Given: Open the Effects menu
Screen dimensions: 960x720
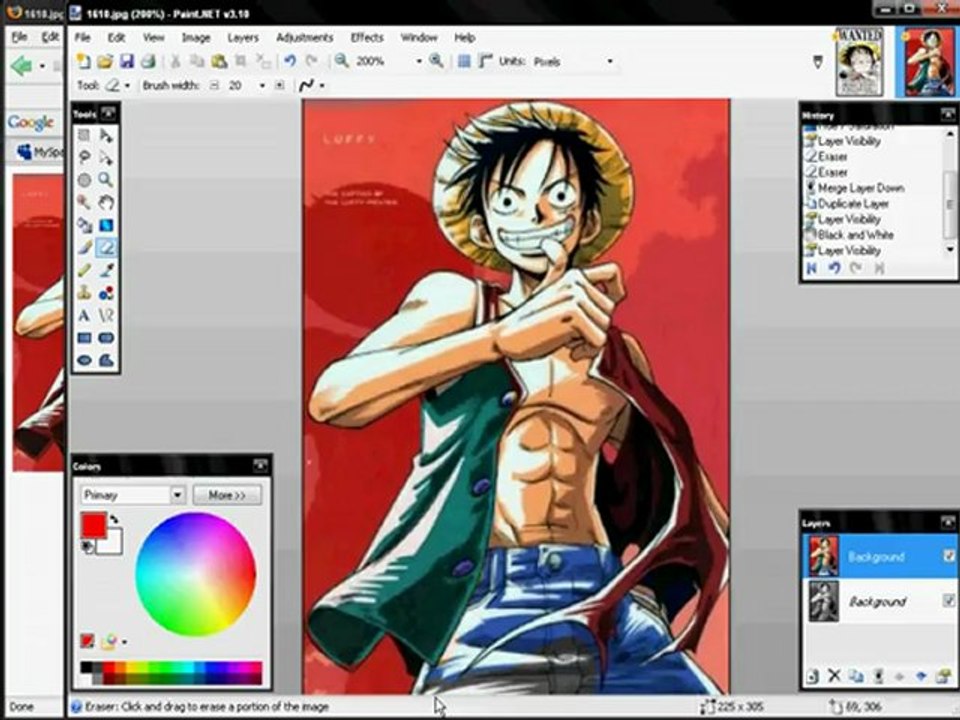Looking at the screenshot, I should coord(367,37).
